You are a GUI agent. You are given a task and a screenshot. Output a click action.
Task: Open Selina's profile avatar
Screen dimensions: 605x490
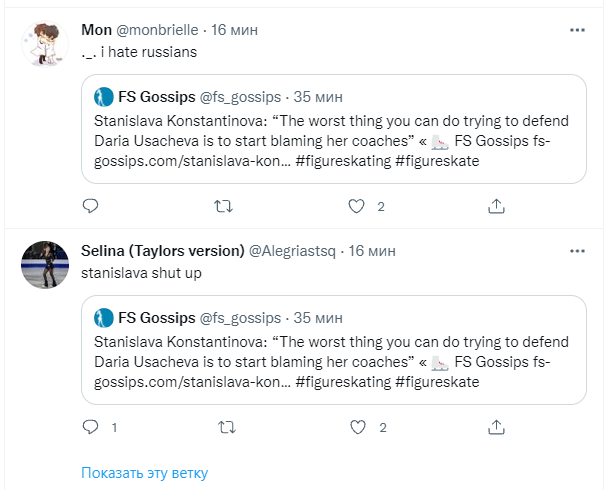(45, 264)
